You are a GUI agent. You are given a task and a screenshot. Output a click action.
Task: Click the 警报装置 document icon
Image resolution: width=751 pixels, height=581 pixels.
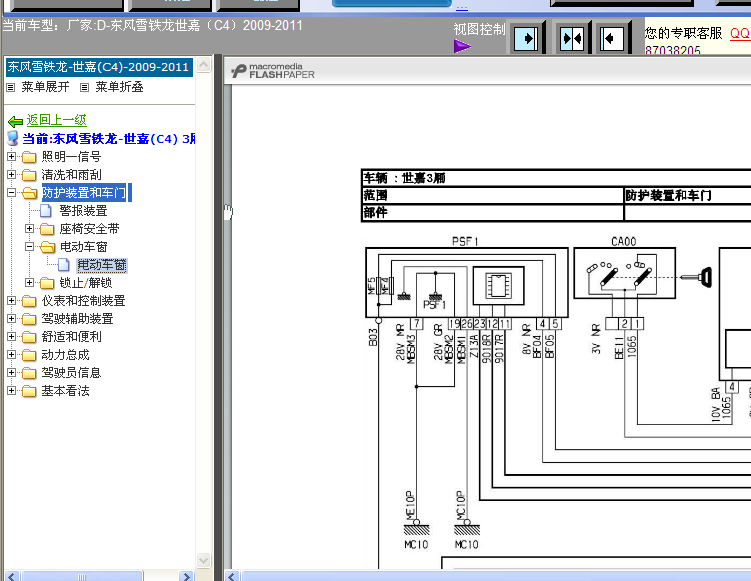46,211
